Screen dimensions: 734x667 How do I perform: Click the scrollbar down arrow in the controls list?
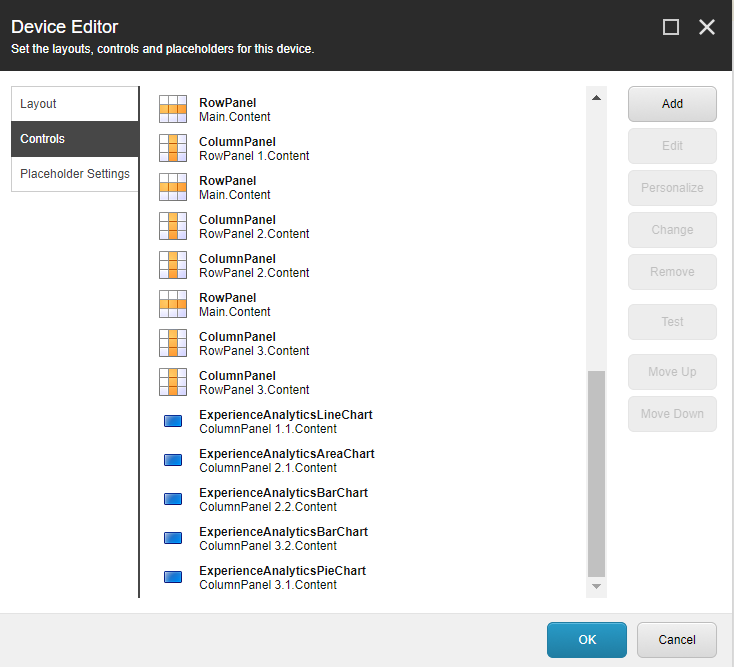(596, 586)
